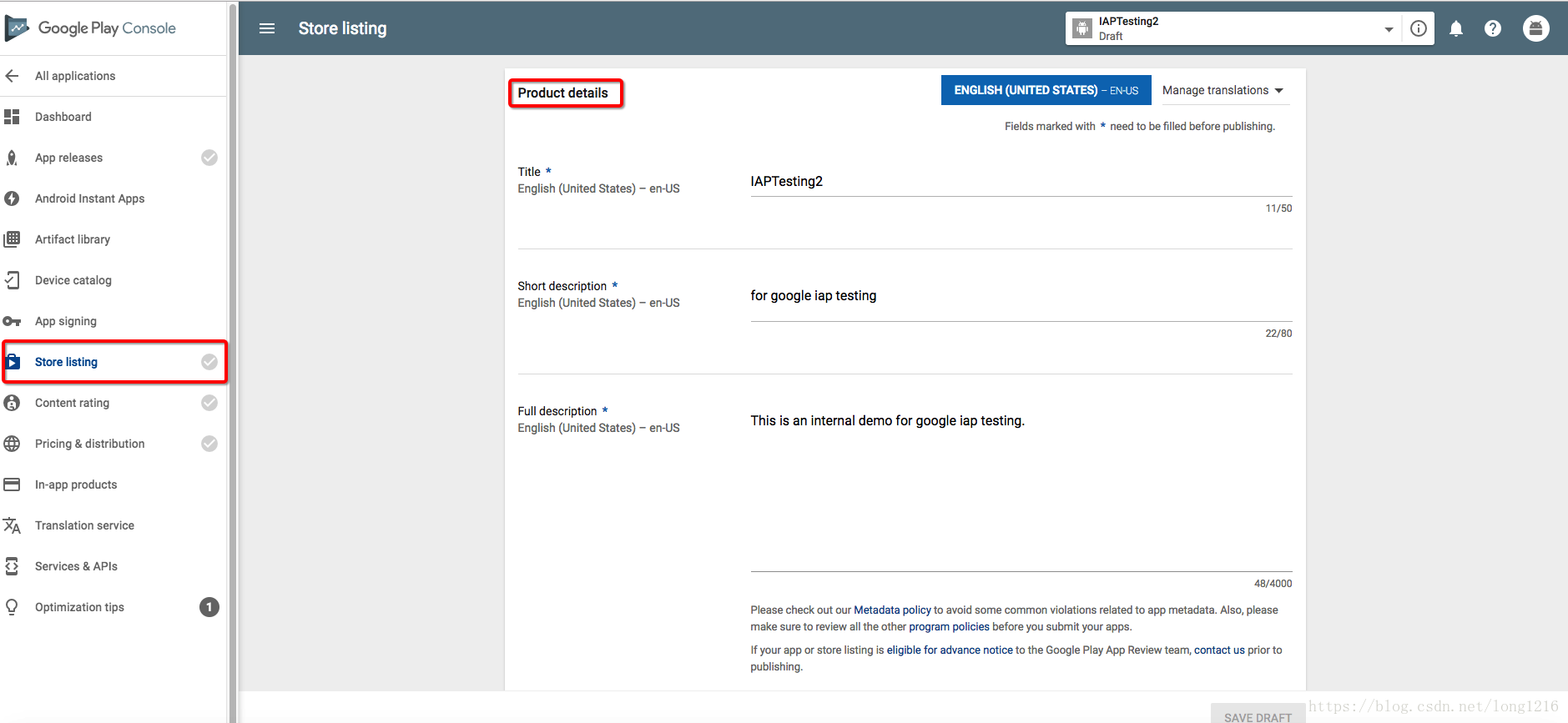Expand the IAPTesting2 app selector dropdown
This screenshot has height=723, width=1568.
(1389, 29)
